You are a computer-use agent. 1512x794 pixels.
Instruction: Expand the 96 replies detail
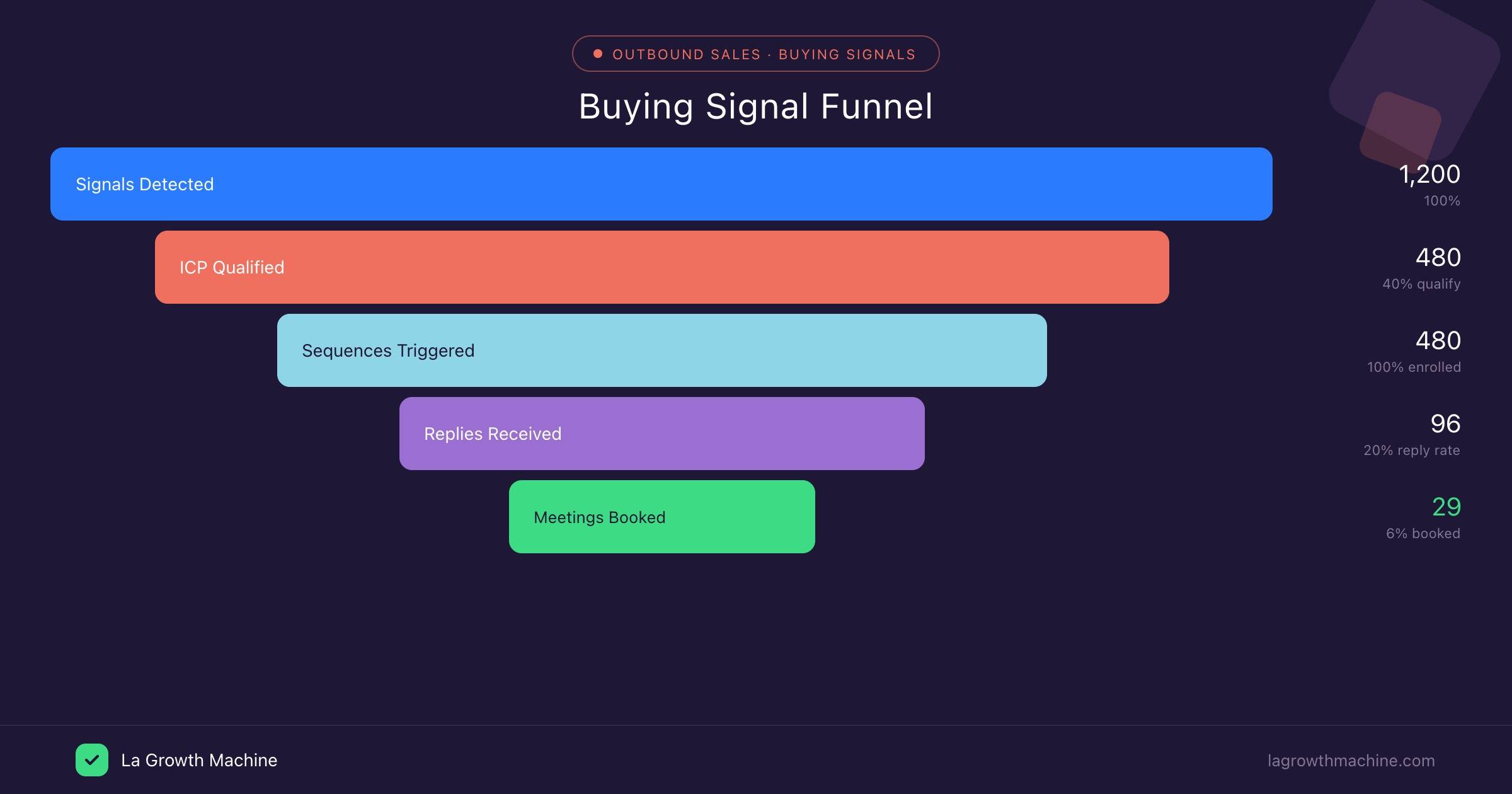click(1446, 424)
